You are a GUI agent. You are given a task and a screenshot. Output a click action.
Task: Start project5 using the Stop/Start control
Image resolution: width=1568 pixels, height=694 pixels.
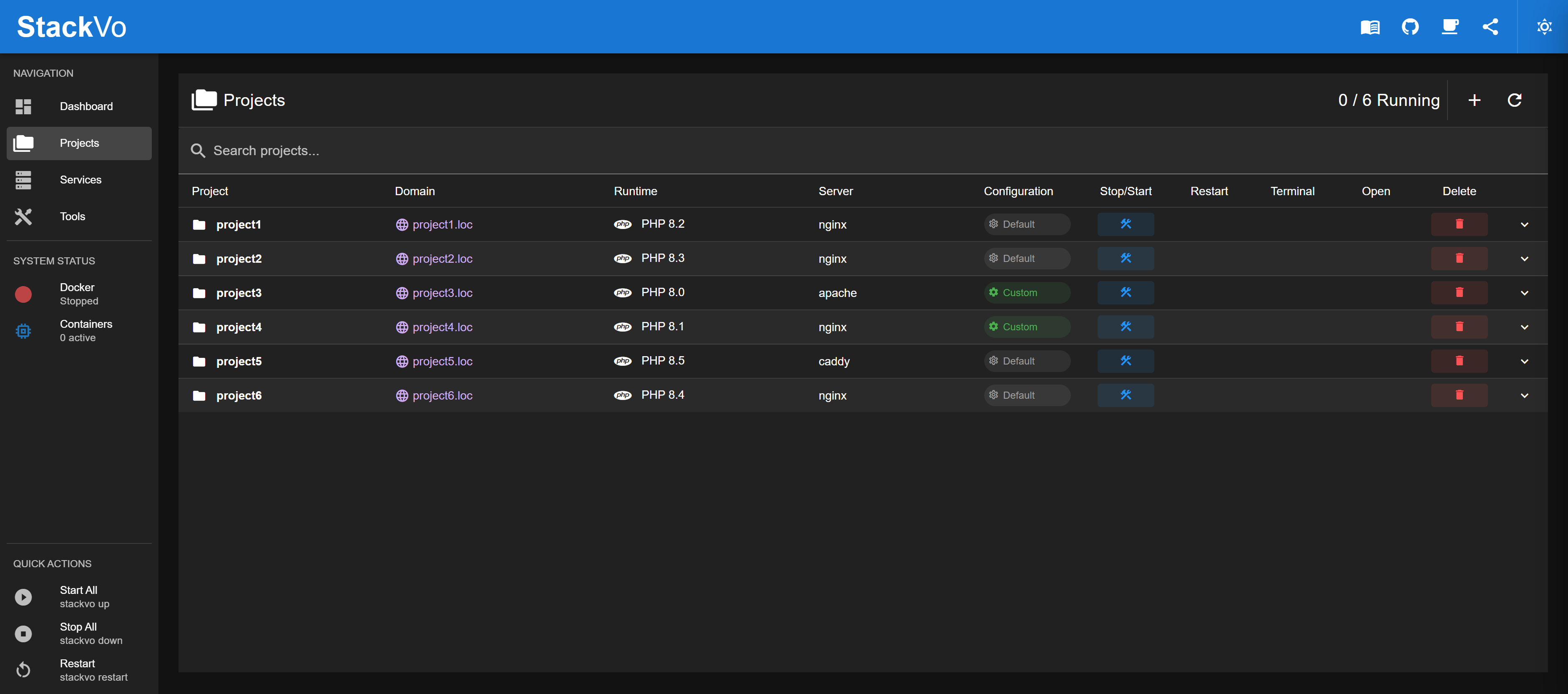(x=1126, y=360)
